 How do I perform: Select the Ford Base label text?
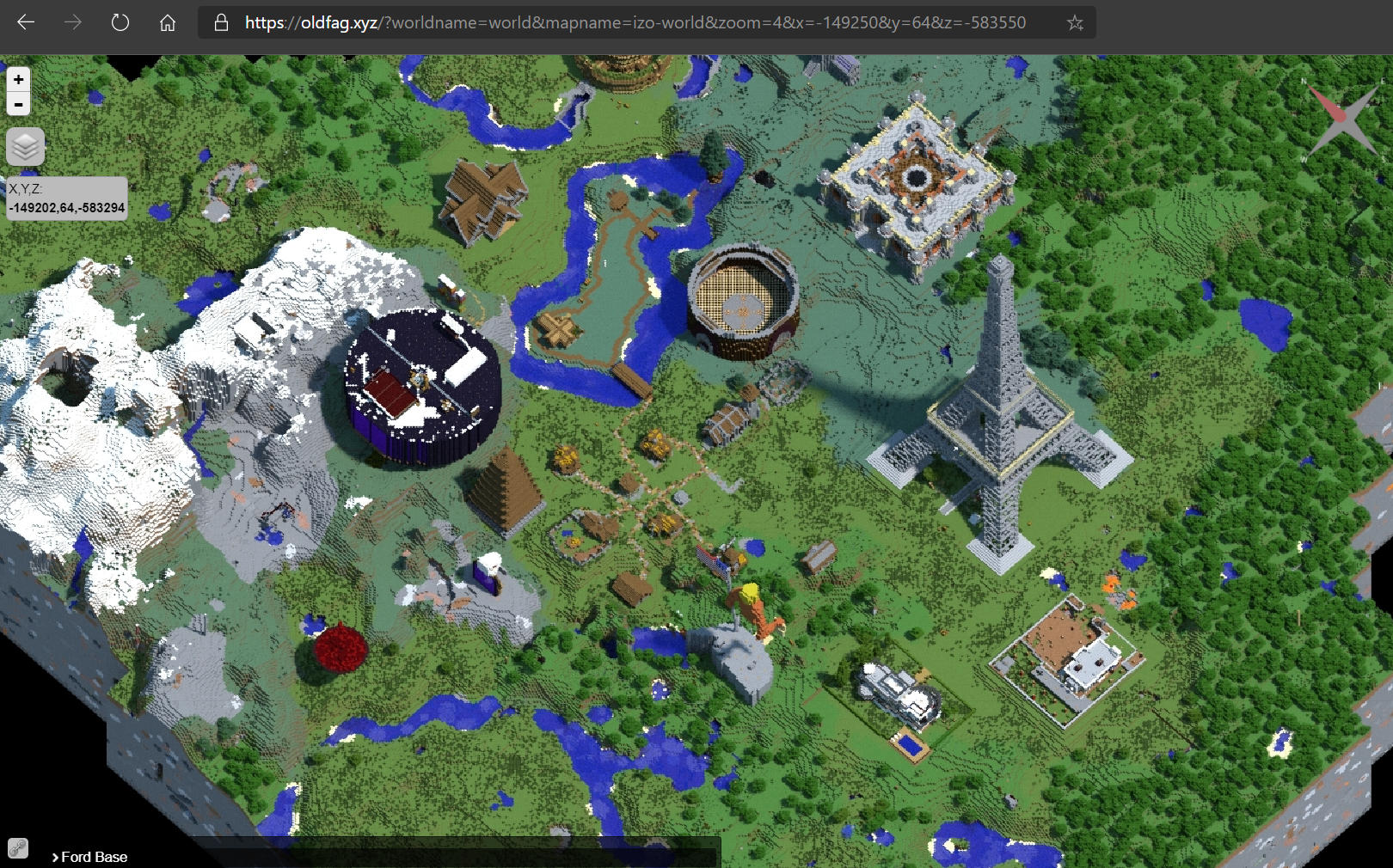95,857
